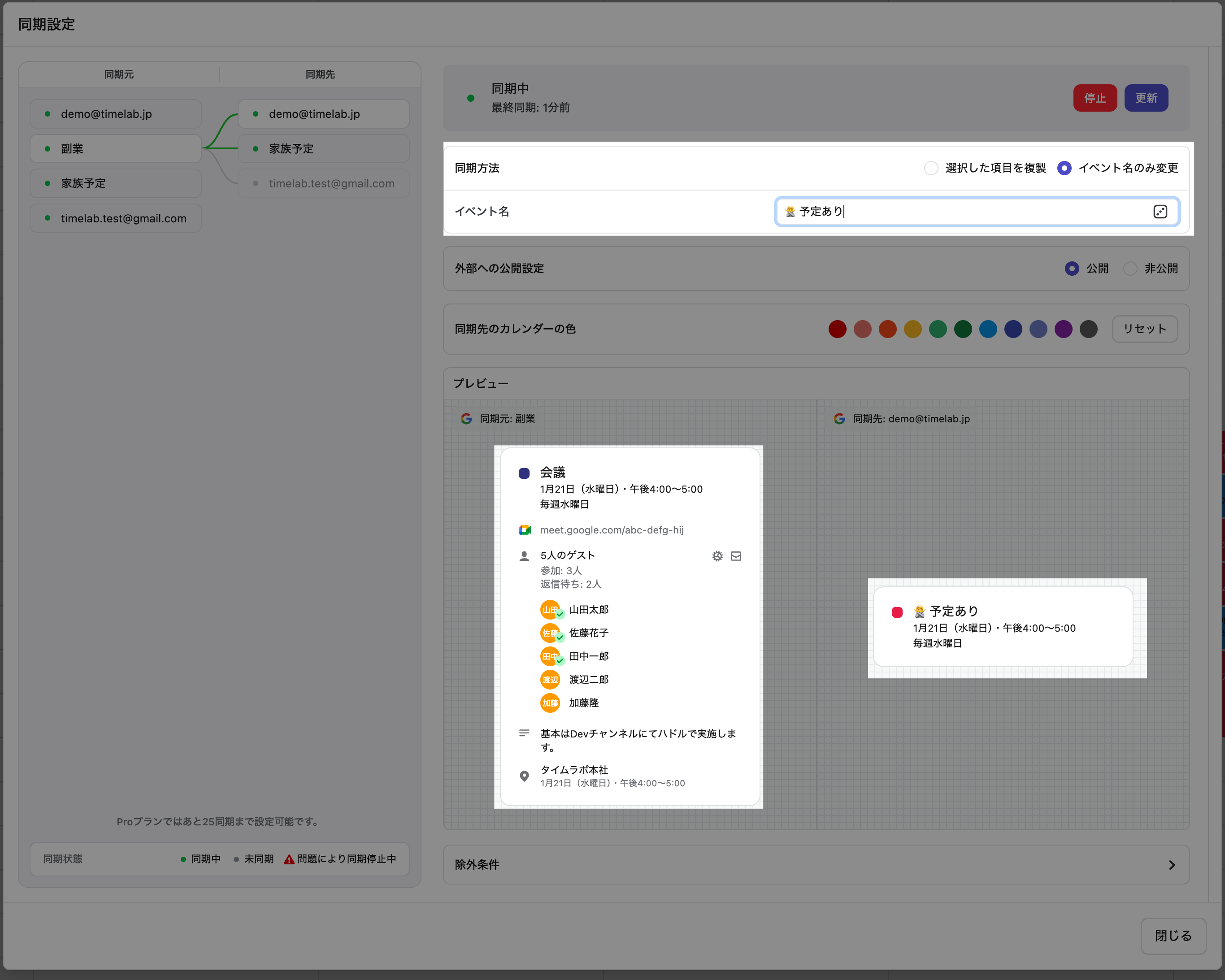Click the 5人のゲスト guest count text

point(568,555)
